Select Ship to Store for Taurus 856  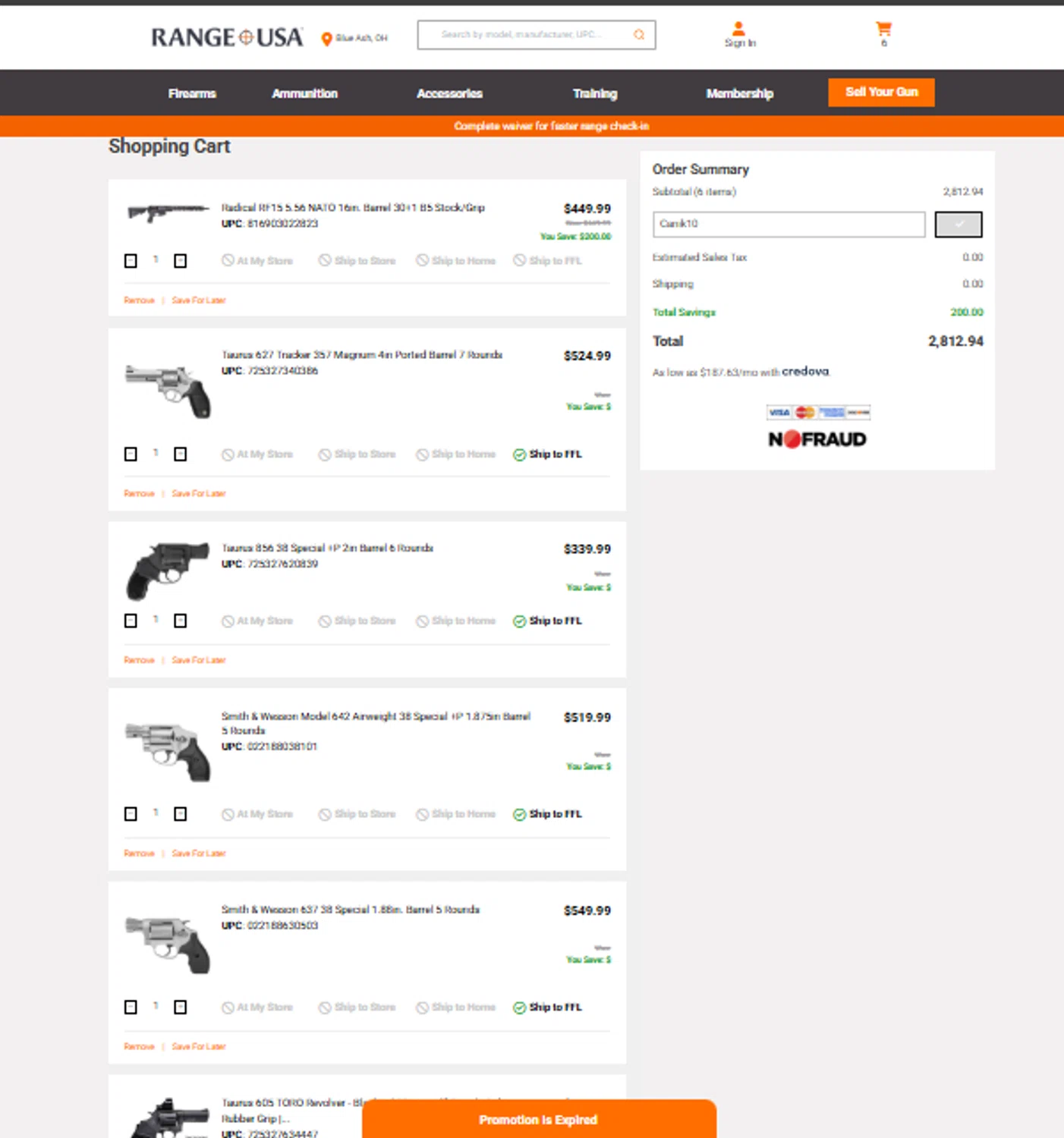[x=357, y=621]
